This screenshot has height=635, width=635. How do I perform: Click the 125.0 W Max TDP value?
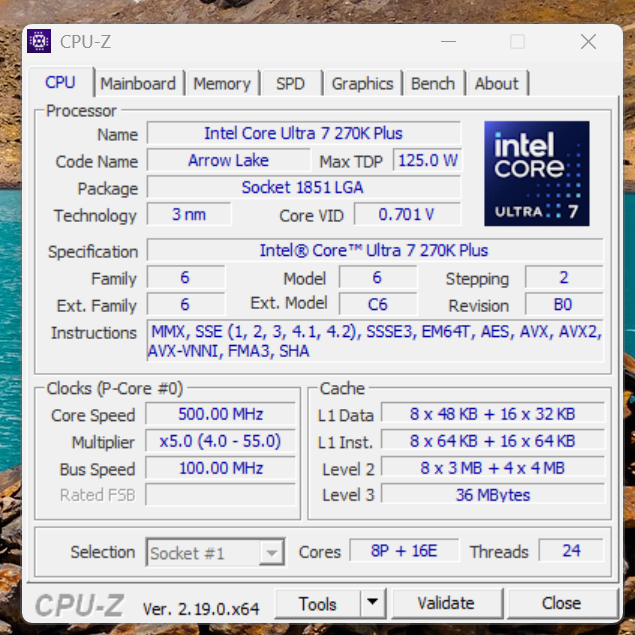(428, 160)
